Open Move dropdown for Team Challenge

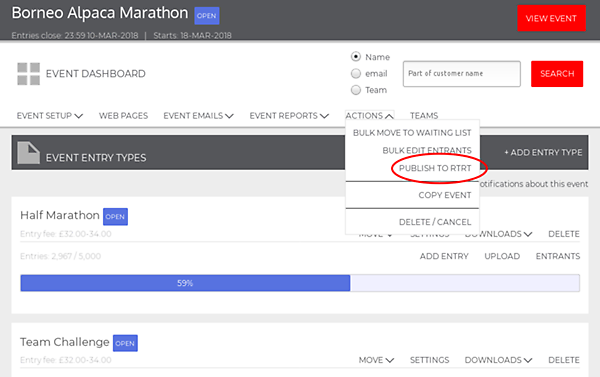[376, 360]
